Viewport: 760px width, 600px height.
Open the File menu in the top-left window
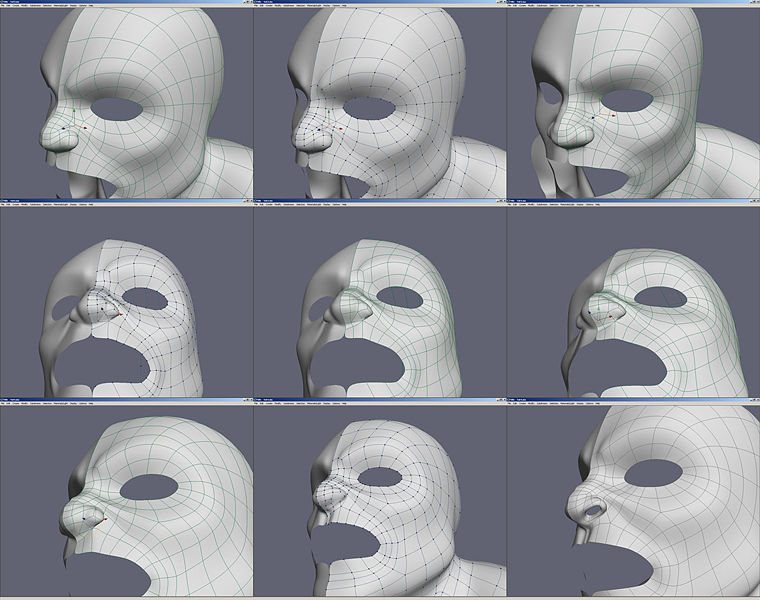[3, 5]
